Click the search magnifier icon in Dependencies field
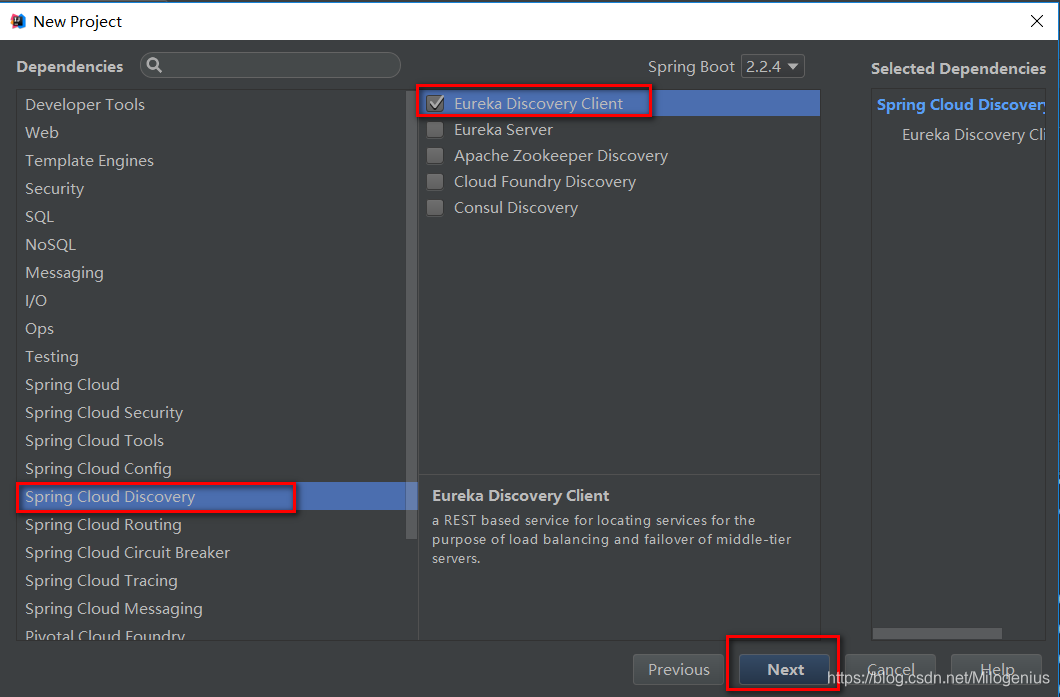The image size is (1060, 697). click(154, 65)
